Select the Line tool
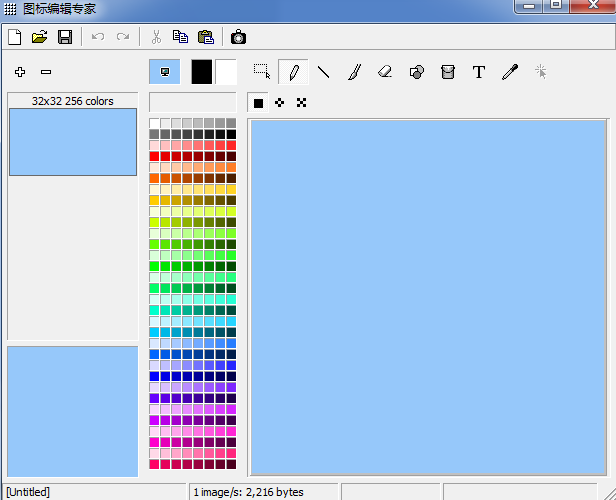This screenshot has width=616, height=500. pos(324,72)
